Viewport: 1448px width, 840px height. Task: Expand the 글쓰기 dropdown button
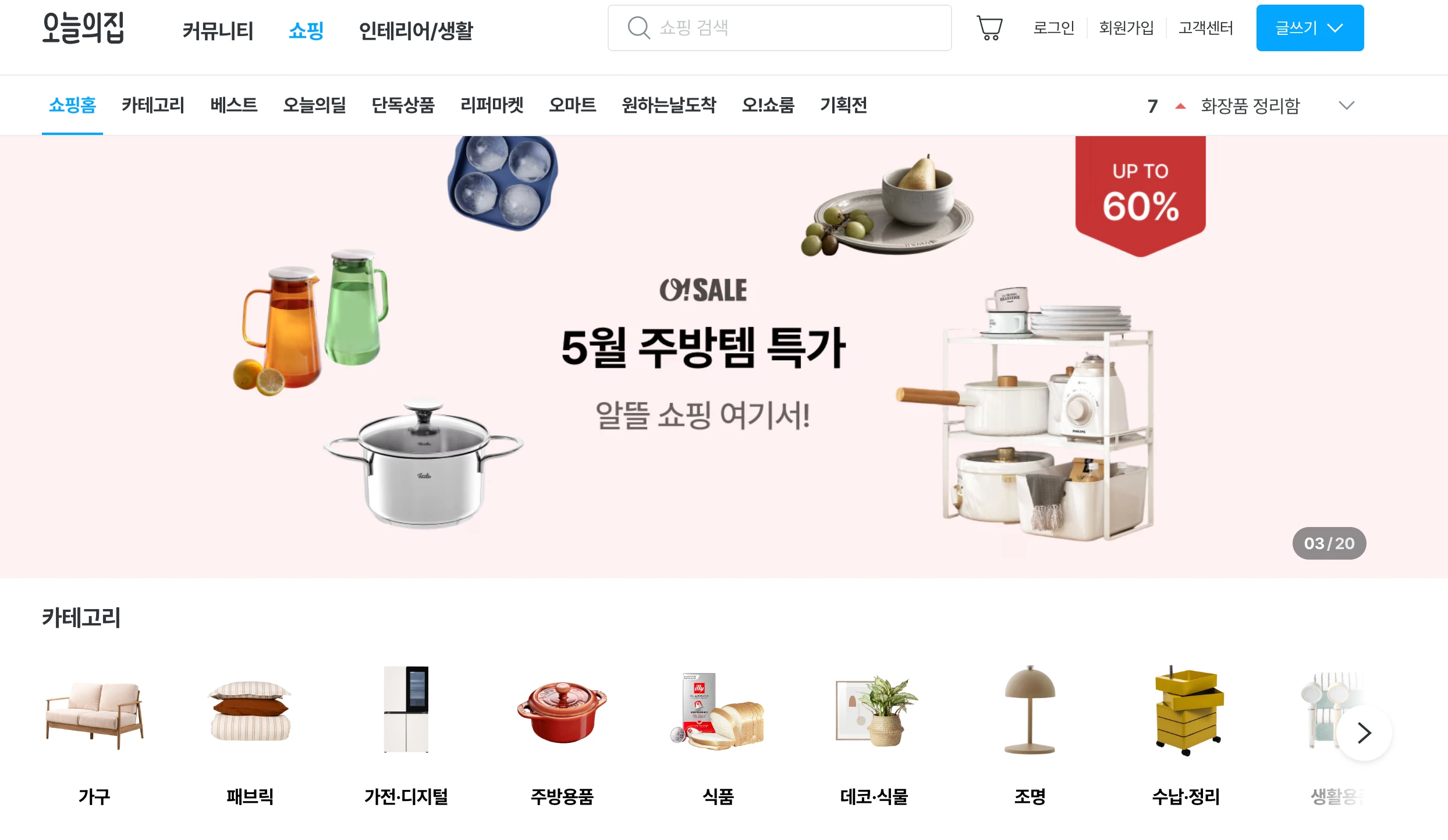pyautogui.click(x=1309, y=28)
